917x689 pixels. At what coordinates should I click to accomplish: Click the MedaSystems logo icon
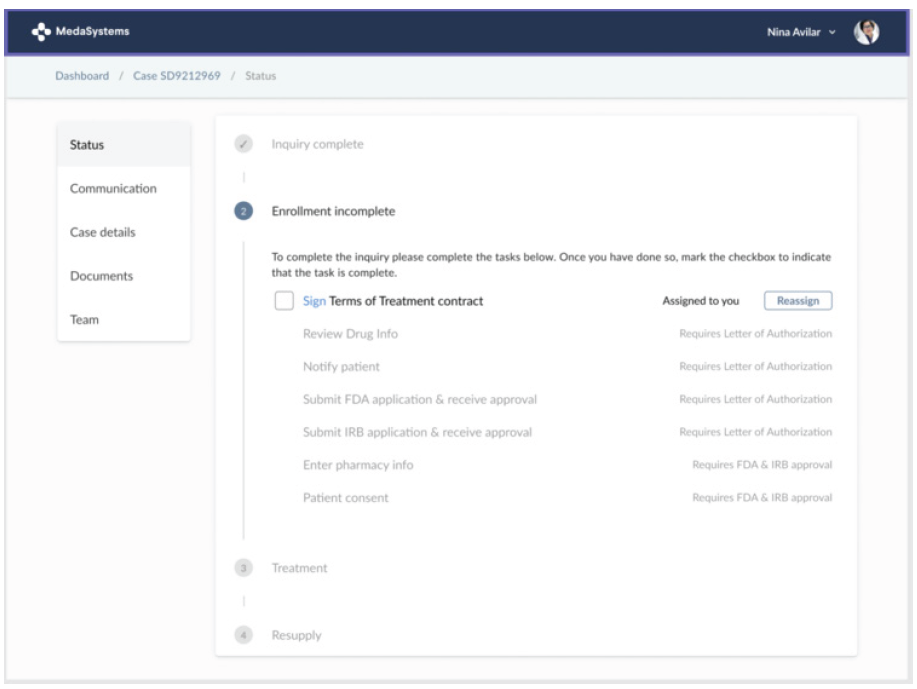[40, 33]
